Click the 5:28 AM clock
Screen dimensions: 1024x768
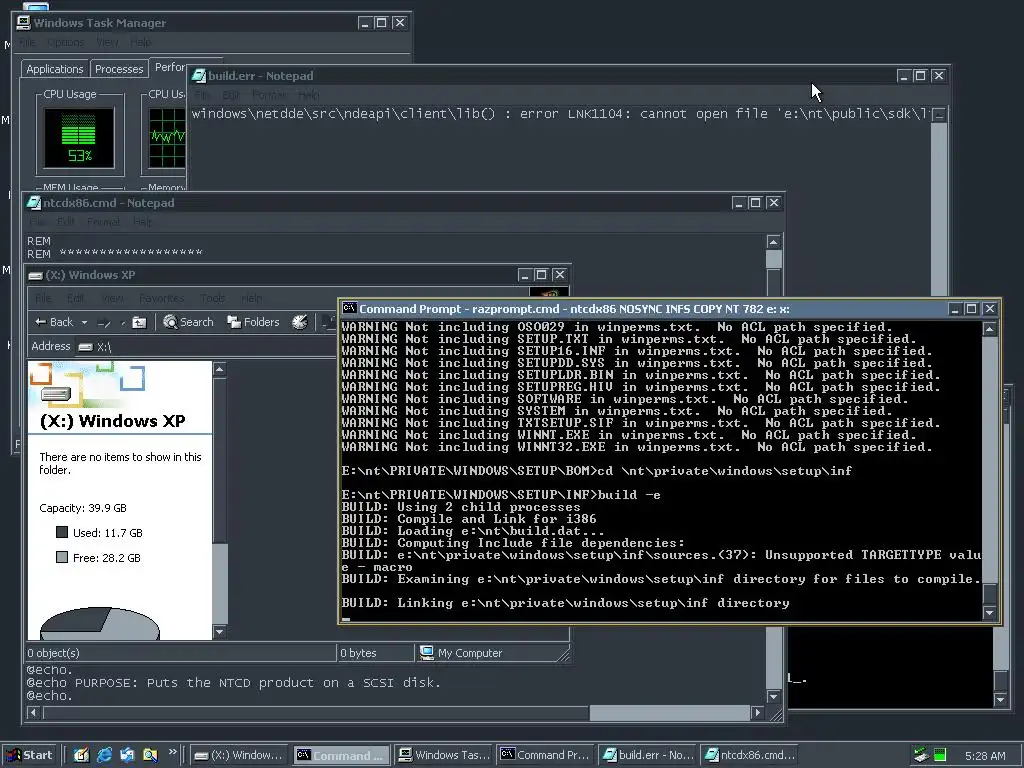click(x=985, y=756)
